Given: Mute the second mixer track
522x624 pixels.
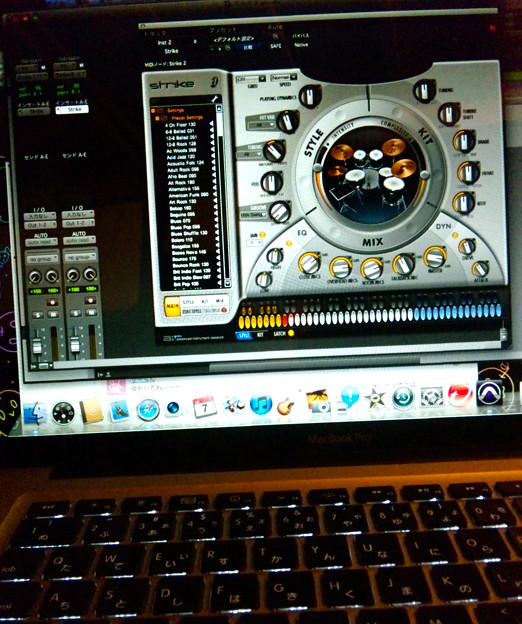Looking at the screenshot, I should coord(91,313).
